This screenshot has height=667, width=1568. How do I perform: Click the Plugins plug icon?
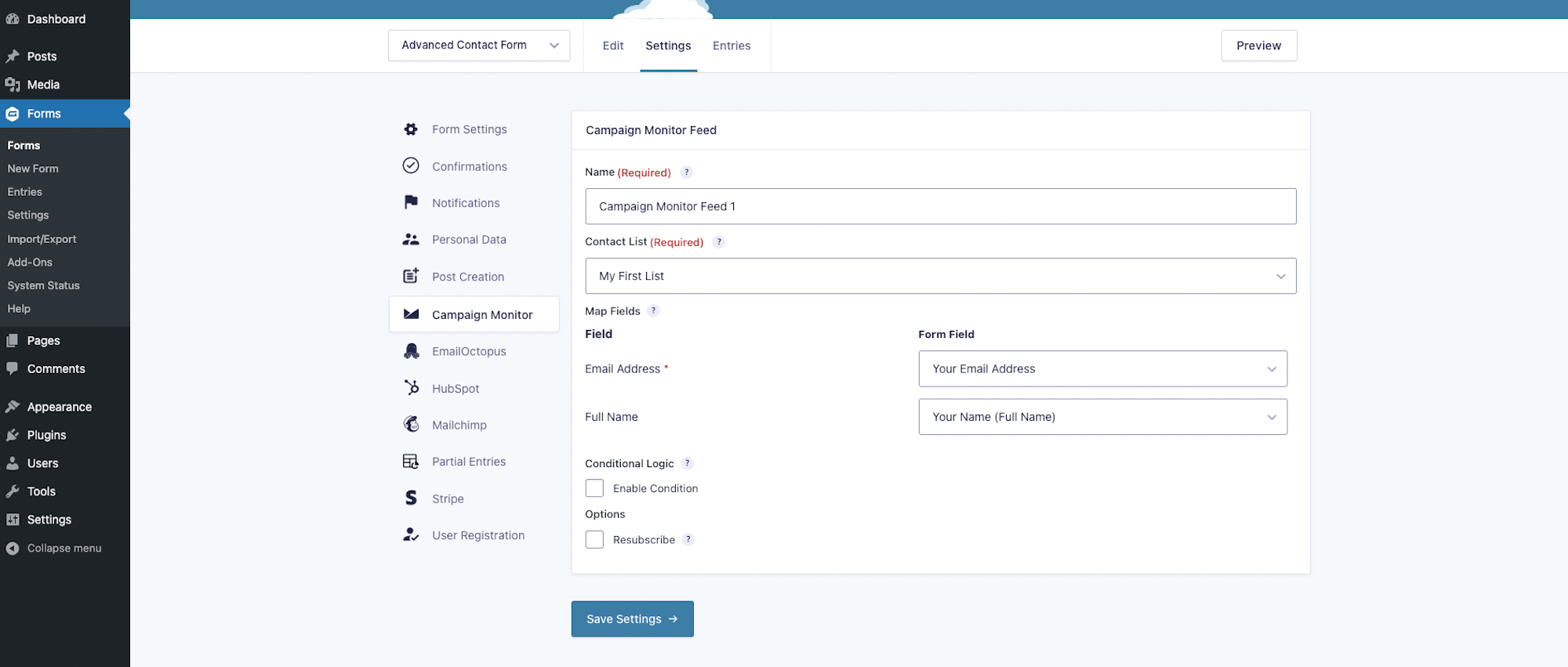click(x=13, y=435)
